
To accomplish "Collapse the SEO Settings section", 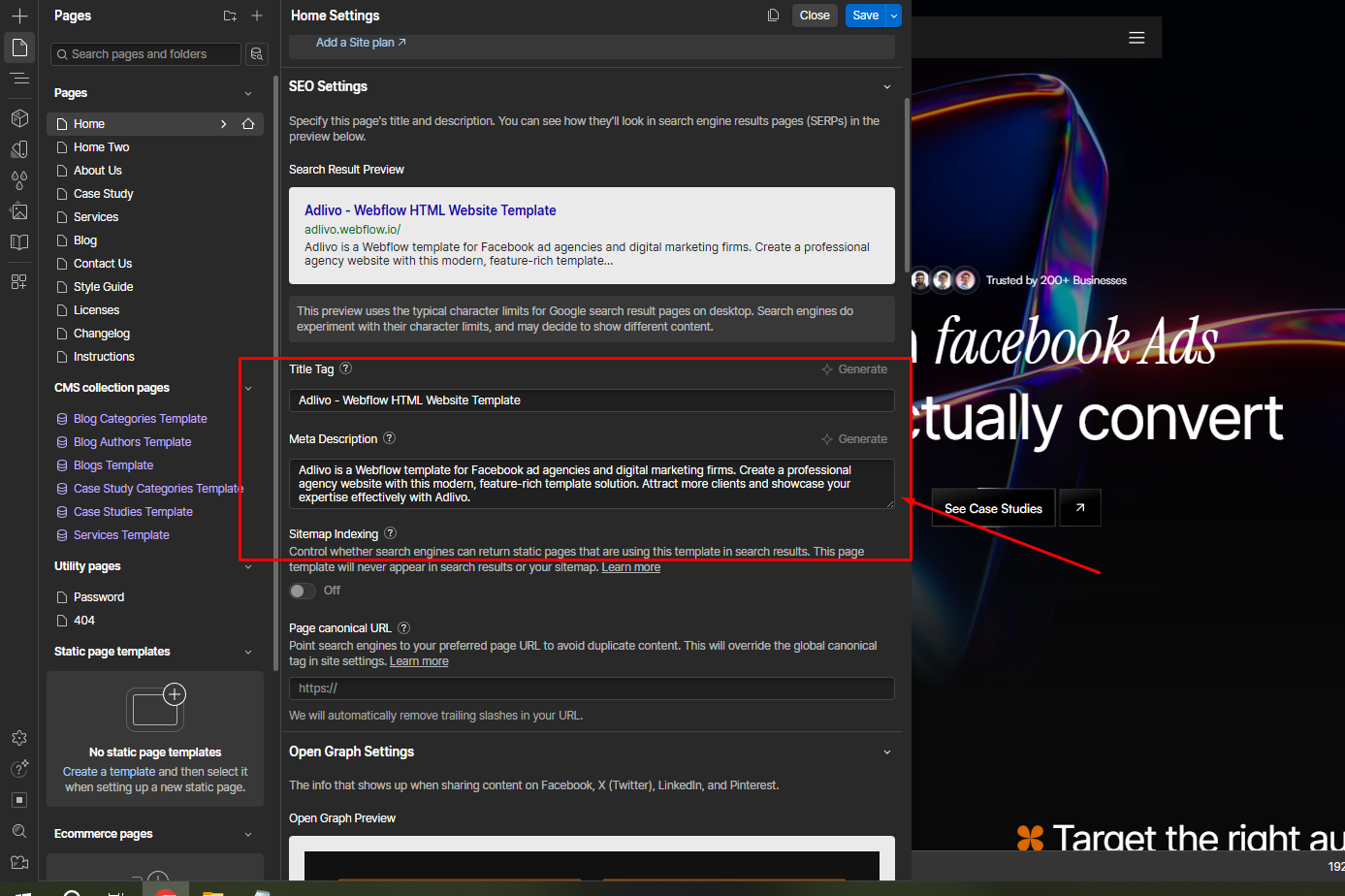I will (x=886, y=87).
